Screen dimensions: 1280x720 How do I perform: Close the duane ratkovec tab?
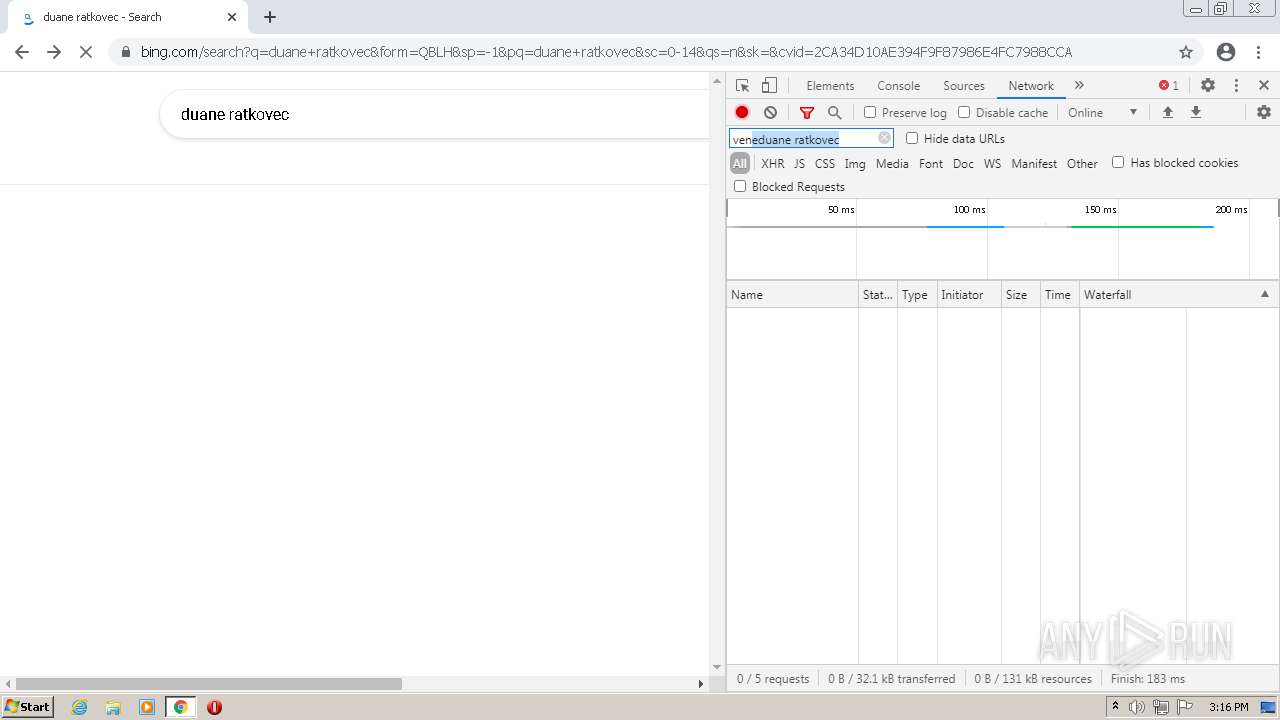232,17
